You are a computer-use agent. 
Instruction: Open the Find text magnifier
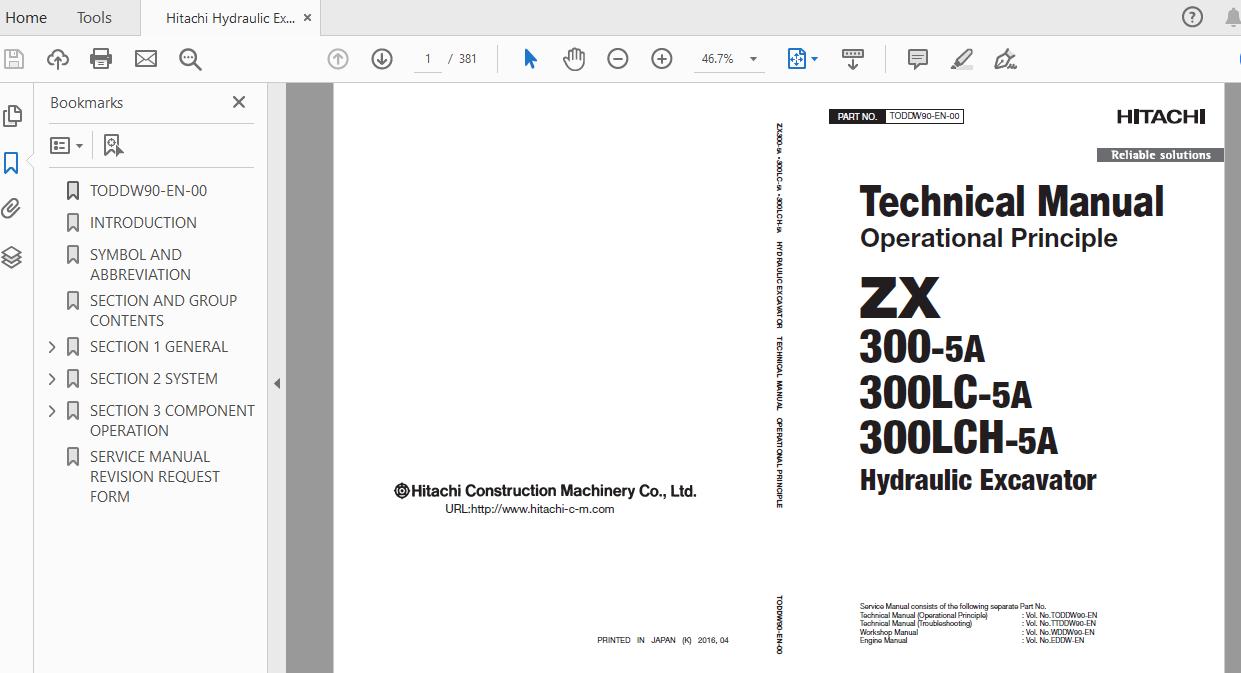pyautogui.click(x=190, y=59)
